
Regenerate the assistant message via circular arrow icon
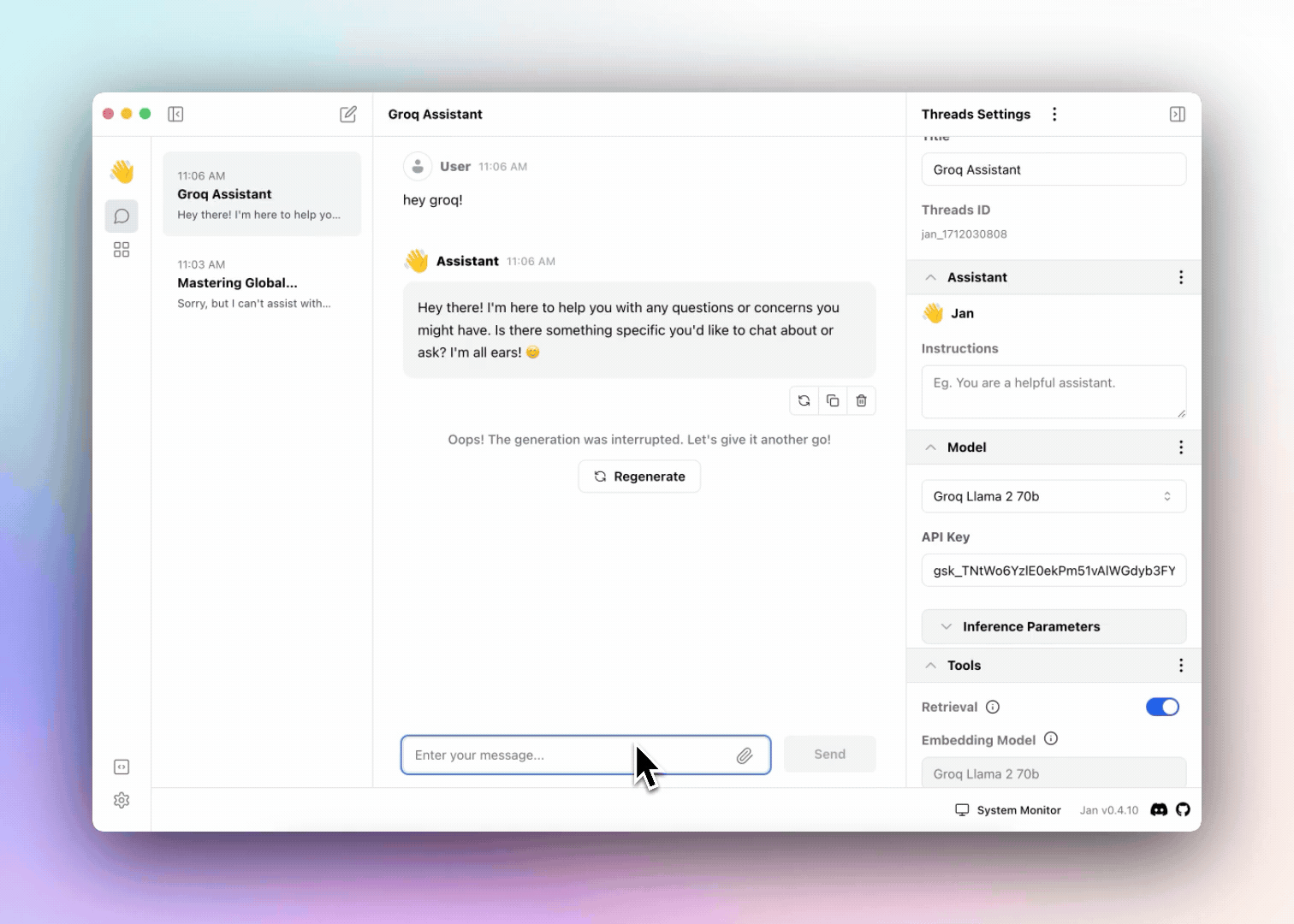click(x=804, y=400)
